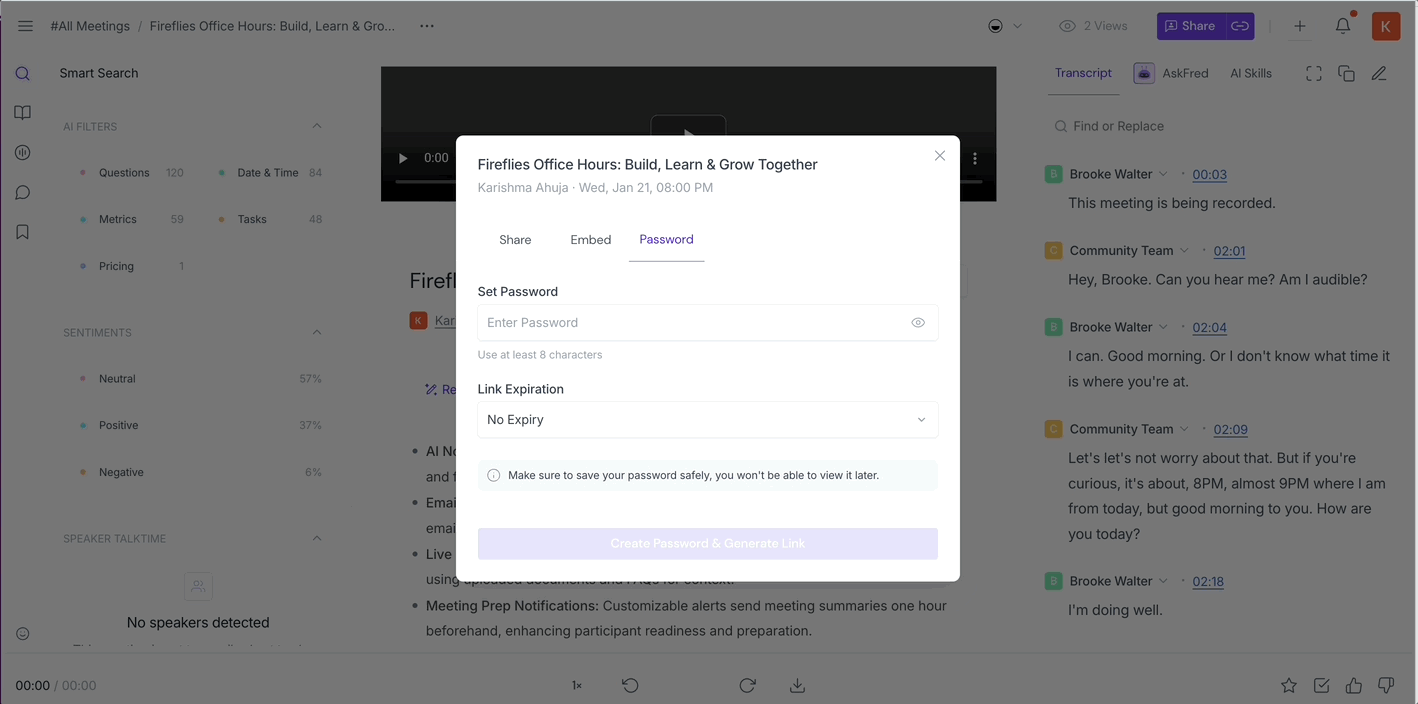Open the theme selector dropdown in top bar
Viewport: 1418px width, 704px height.
point(1005,26)
